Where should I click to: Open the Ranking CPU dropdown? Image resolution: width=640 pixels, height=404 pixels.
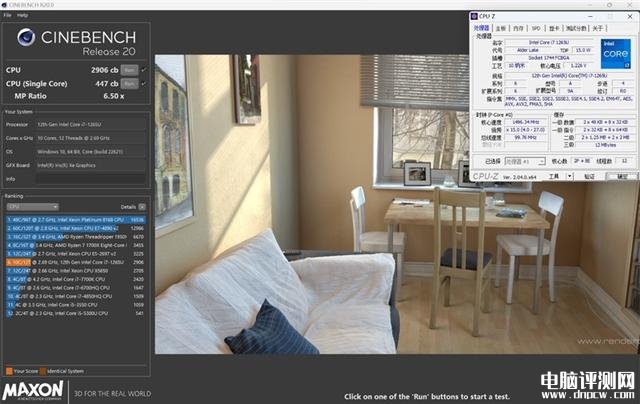[x=32, y=207]
